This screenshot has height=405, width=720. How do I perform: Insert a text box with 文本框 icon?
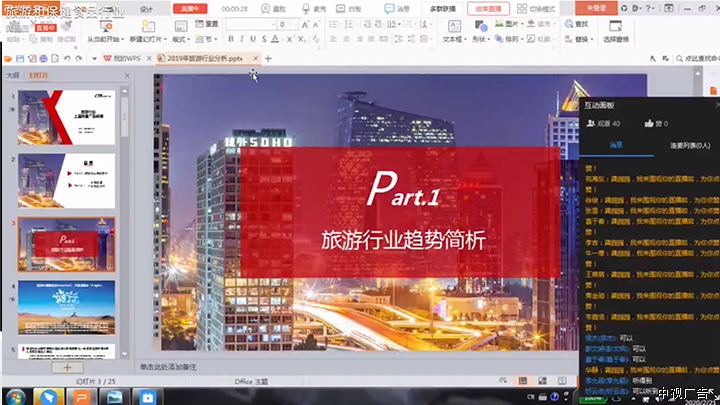[454, 26]
